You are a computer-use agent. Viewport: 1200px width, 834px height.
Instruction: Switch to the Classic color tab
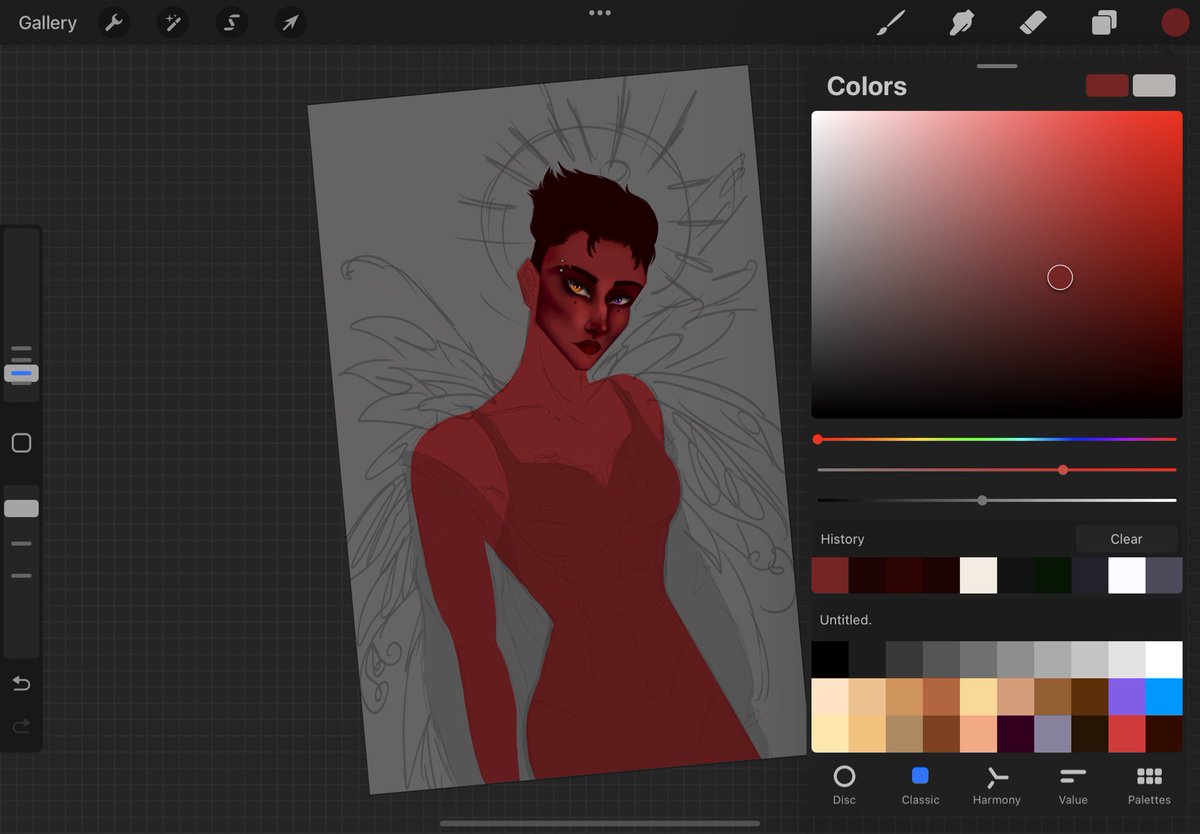(x=920, y=785)
